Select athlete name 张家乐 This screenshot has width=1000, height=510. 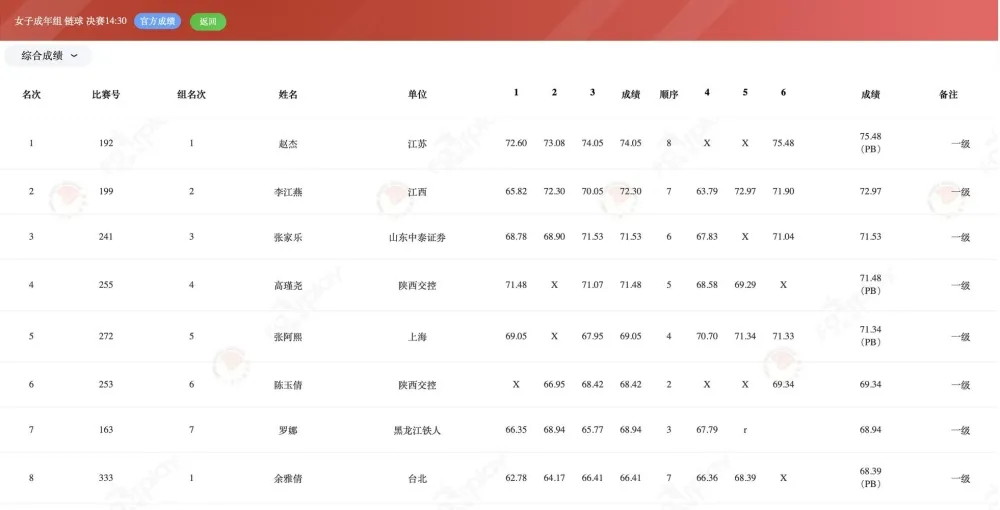(288, 237)
